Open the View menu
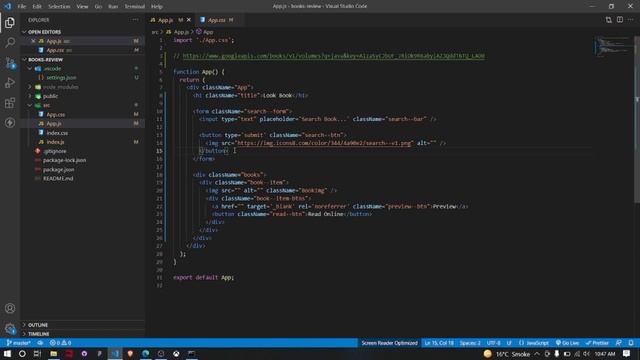Viewport: 640px width, 360px height. pos(82,7)
